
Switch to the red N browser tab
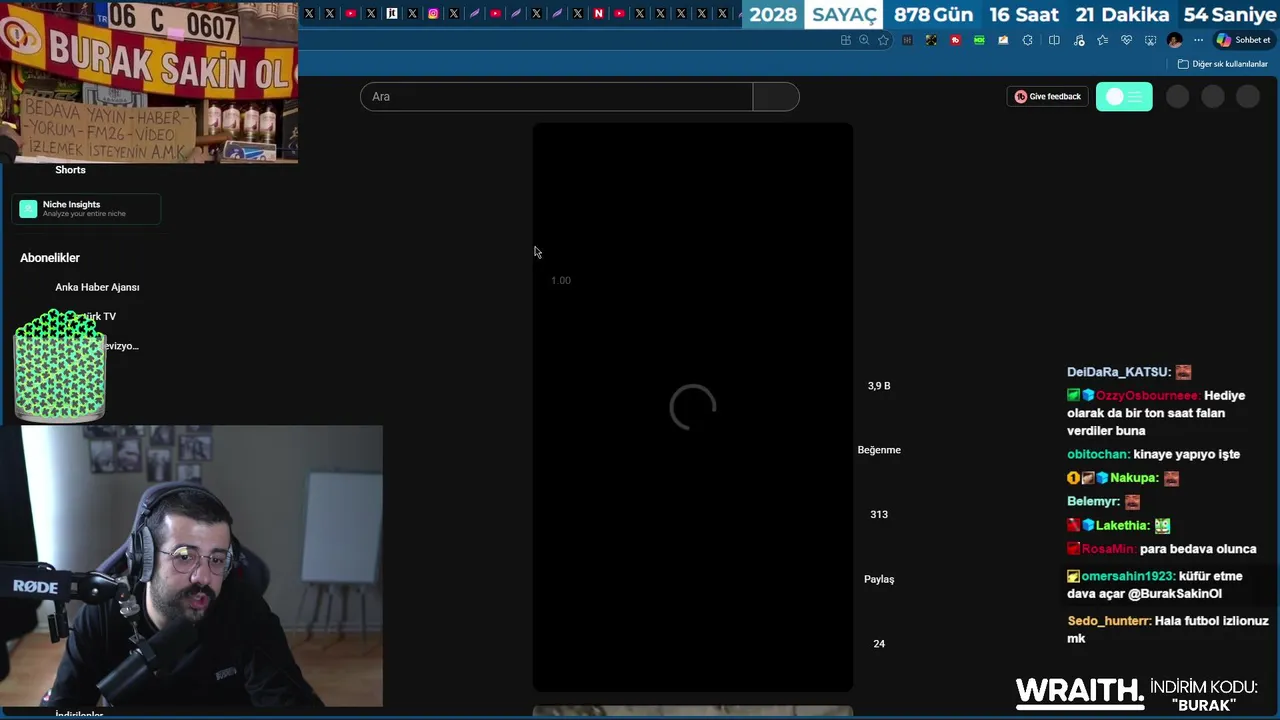coord(598,13)
